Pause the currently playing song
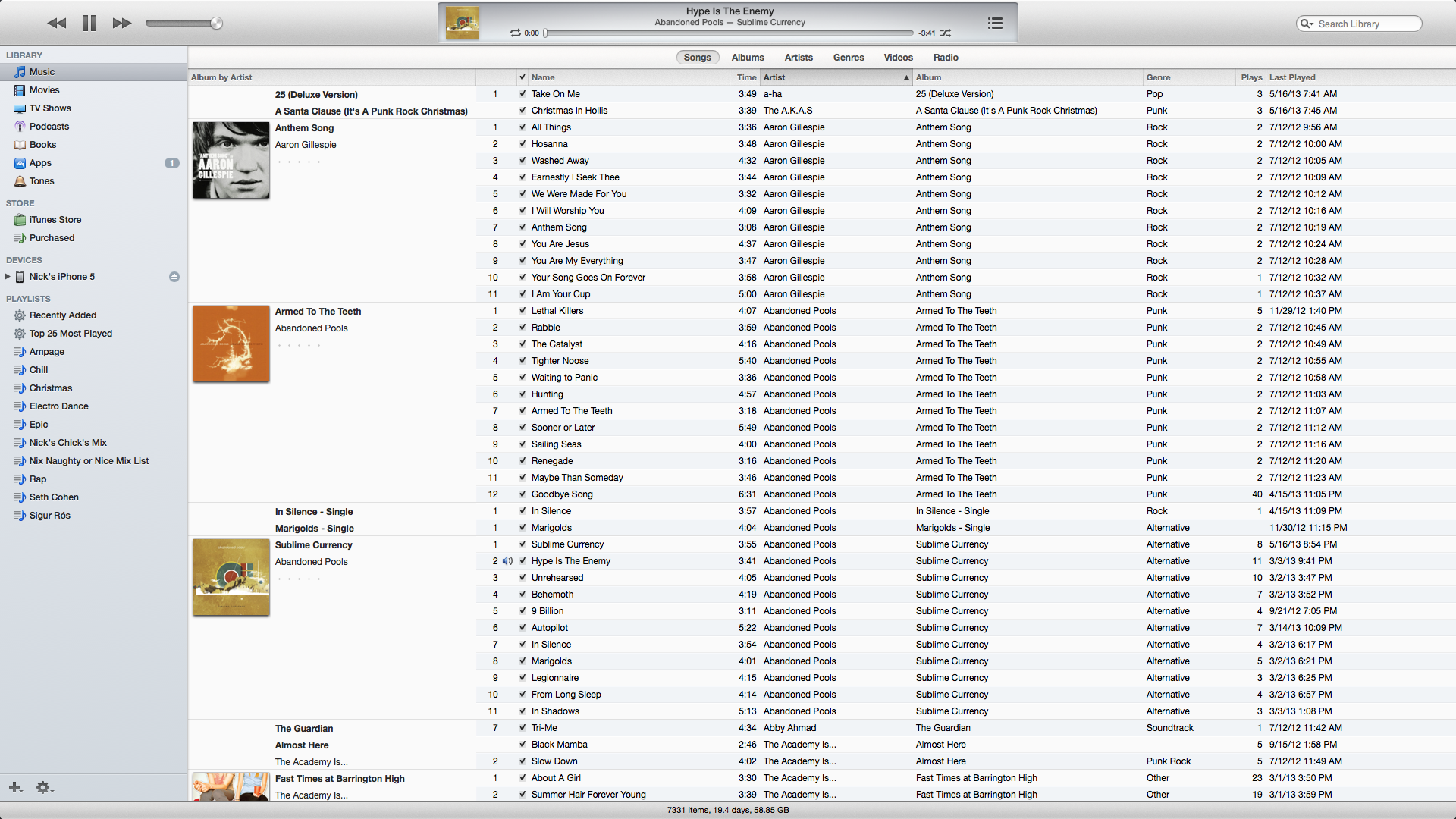Viewport: 1456px width, 819px height. pos(89,24)
